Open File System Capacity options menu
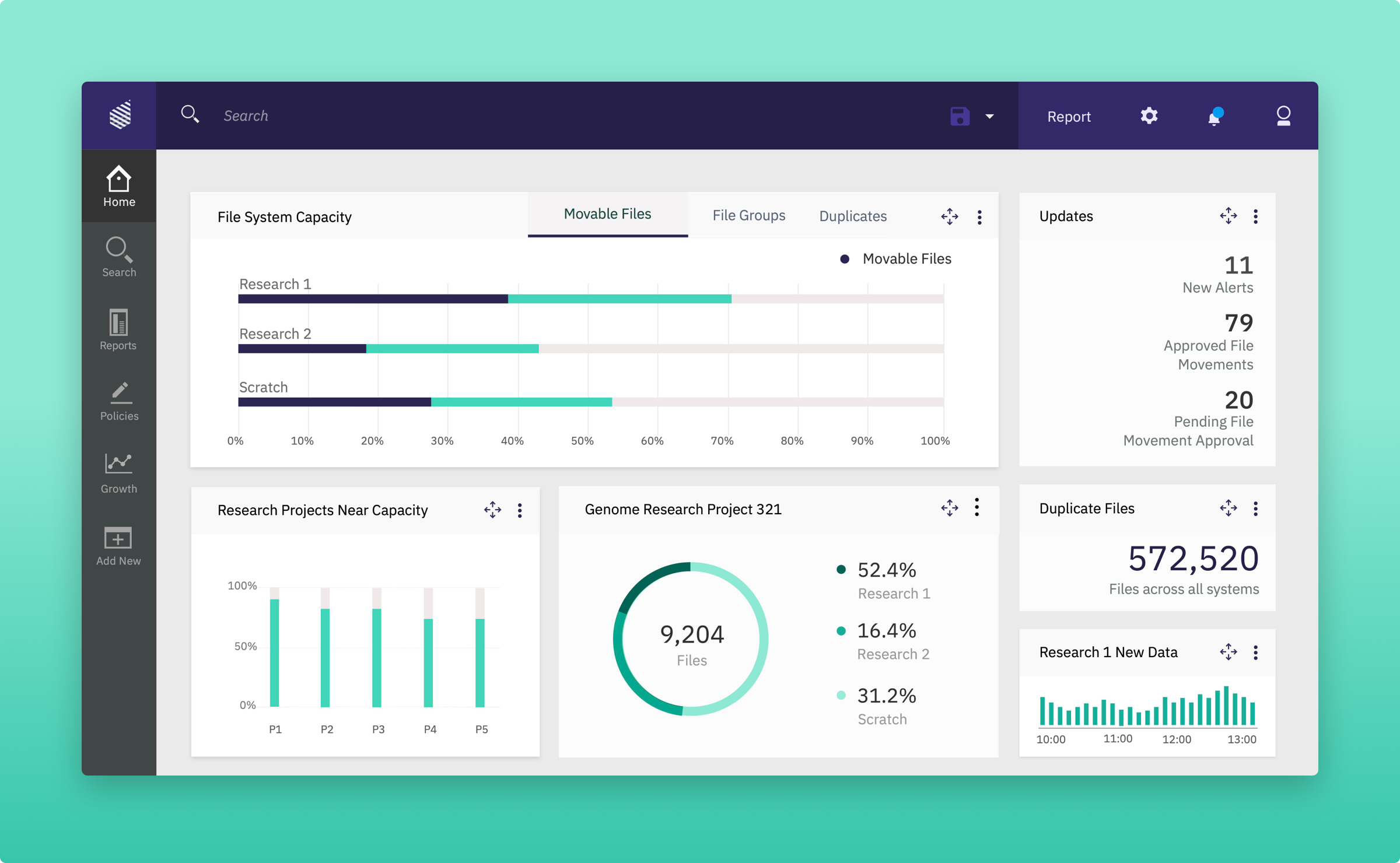 pos(979,217)
